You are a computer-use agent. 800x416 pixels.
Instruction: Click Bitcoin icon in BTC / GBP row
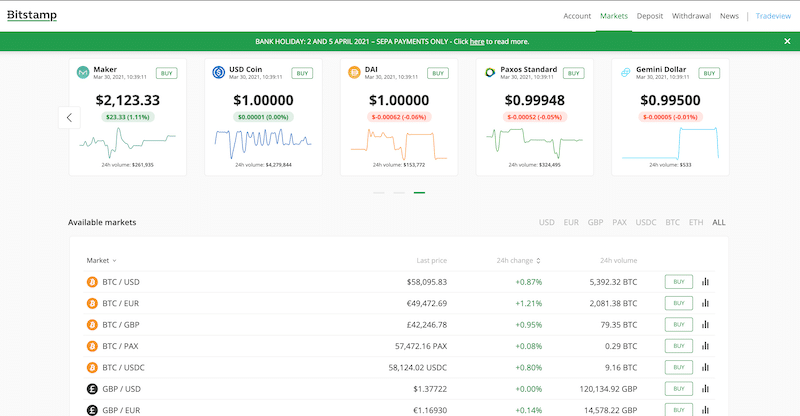click(x=92, y=325)
